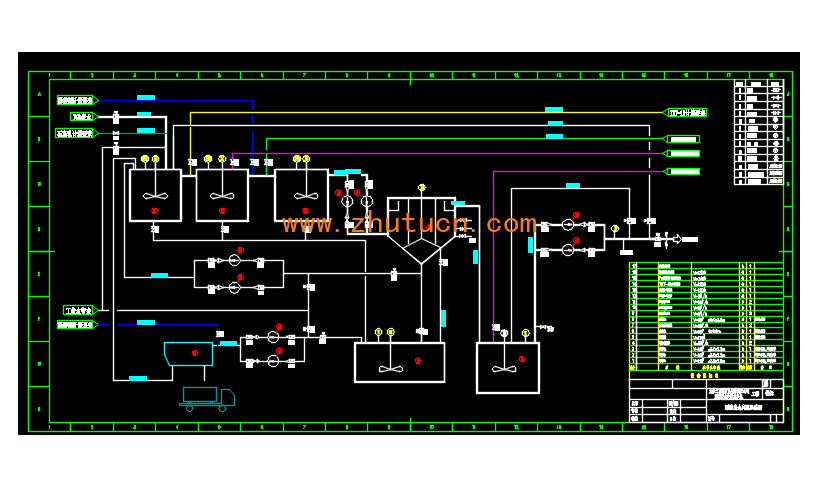Screen dimensions: 818x488
Task: Select the rightmost of the three mixing tanks
Action: click(301, 195)
